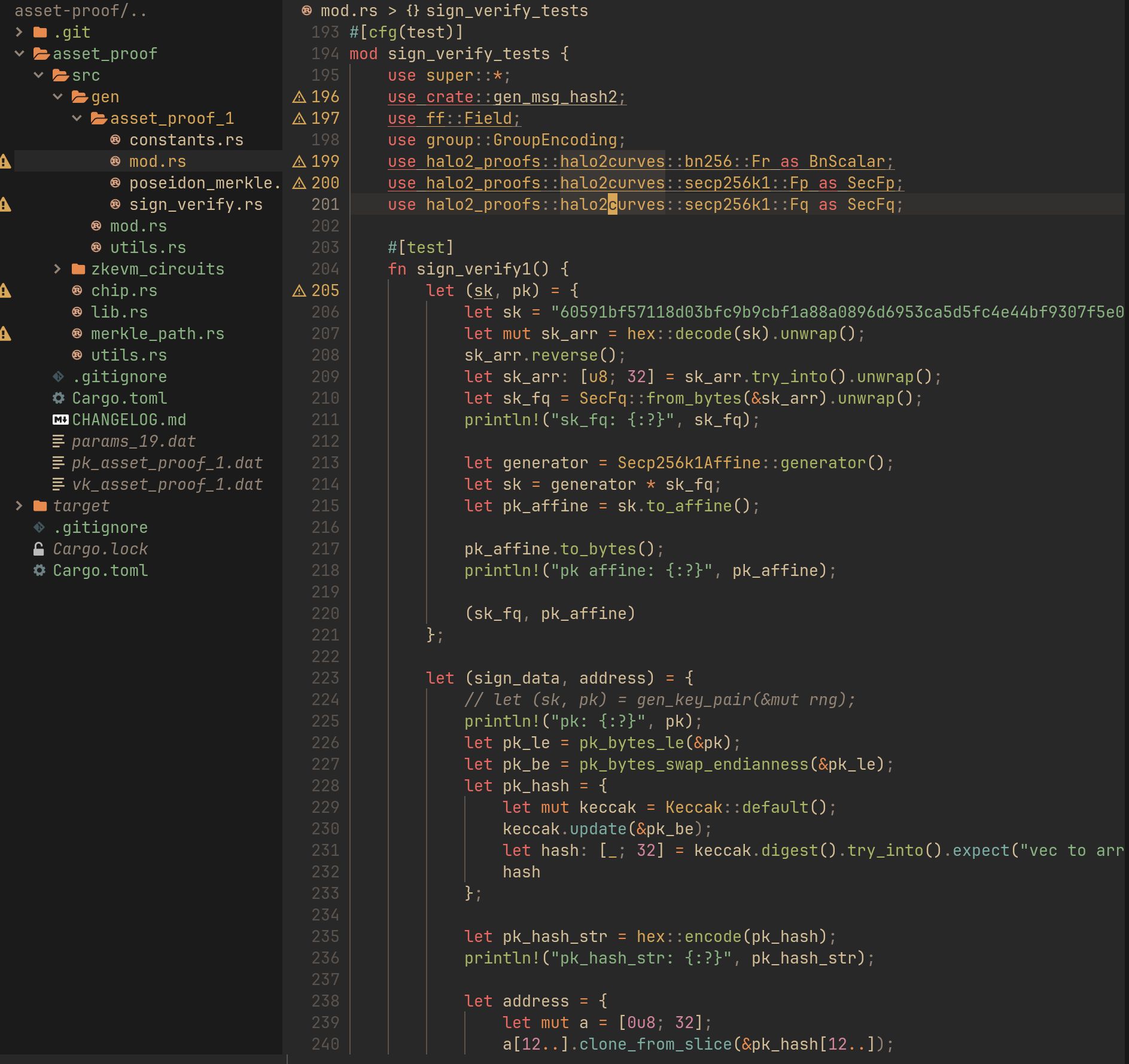Collapse the asset_proof folder chevron

click(x=19, y=54)
